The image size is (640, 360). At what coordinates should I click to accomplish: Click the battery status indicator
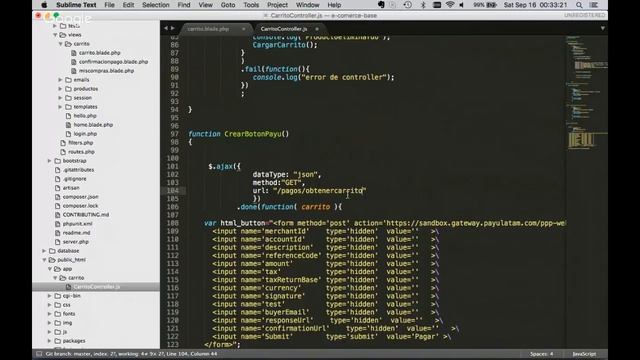[x=485, y=5]
